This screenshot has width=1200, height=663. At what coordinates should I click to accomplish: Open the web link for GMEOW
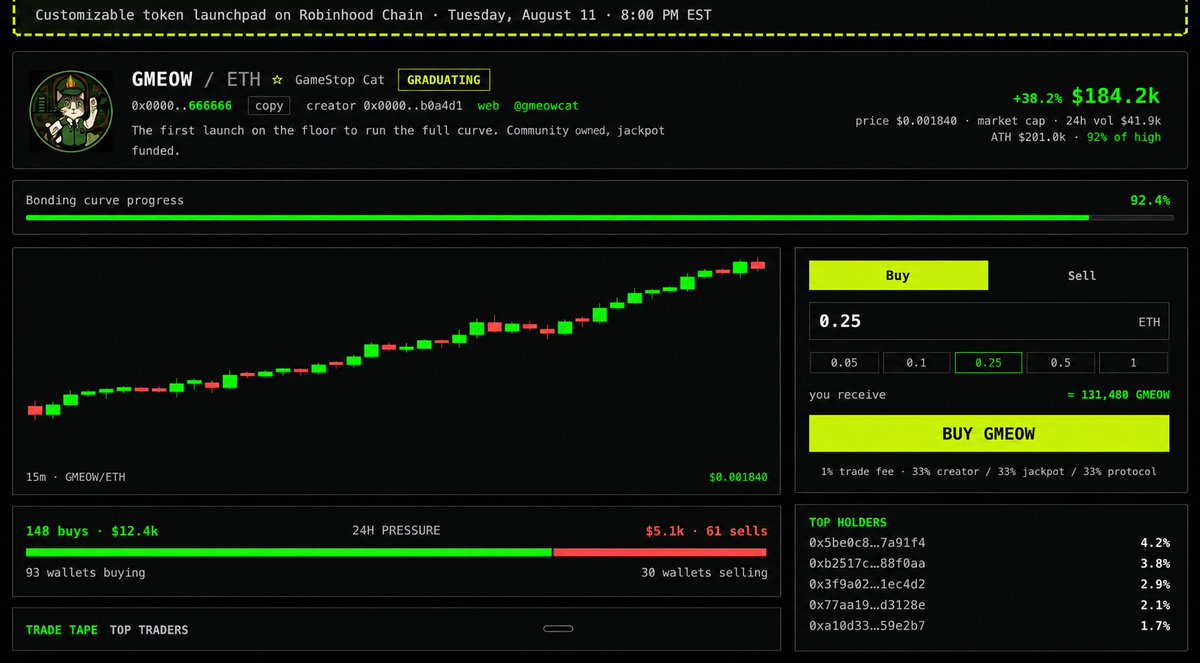[488, 106]
